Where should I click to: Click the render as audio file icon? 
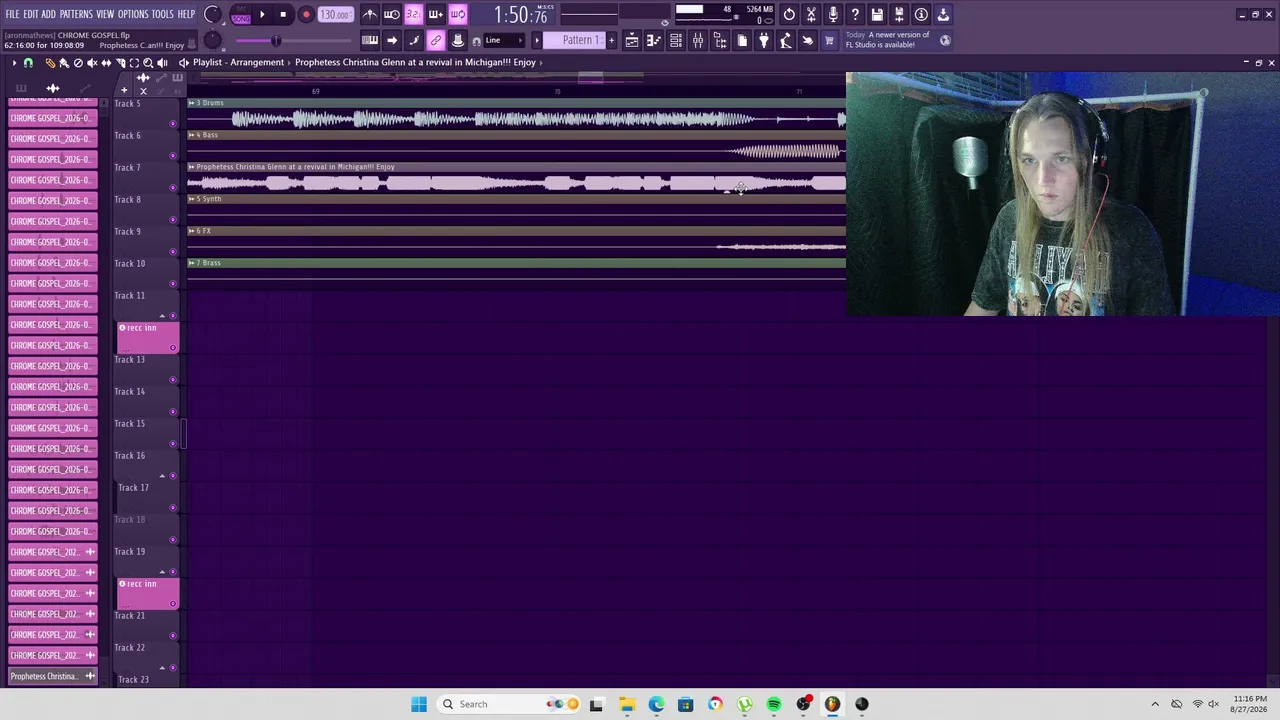[899, 14]
